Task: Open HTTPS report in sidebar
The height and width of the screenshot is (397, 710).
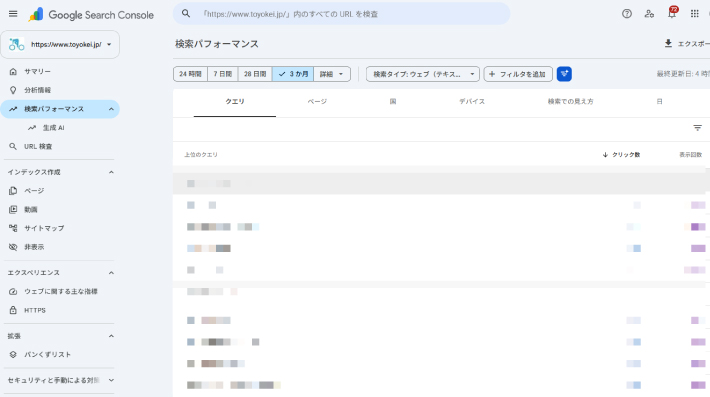Action: (60, 310)
